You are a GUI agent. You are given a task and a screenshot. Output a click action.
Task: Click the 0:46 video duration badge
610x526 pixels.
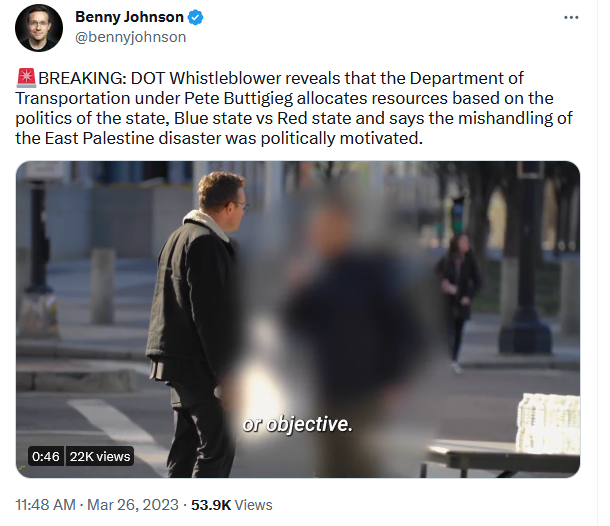click(x=46, y=456)
